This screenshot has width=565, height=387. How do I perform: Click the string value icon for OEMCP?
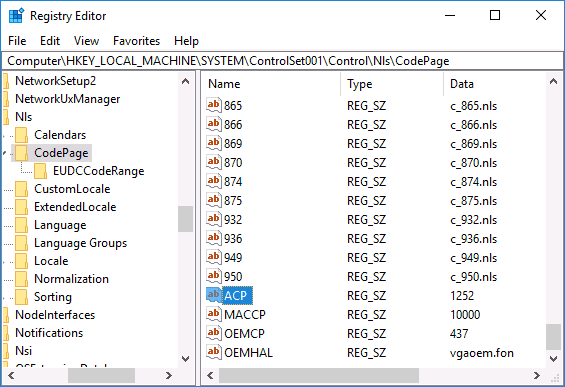point(213,333)
